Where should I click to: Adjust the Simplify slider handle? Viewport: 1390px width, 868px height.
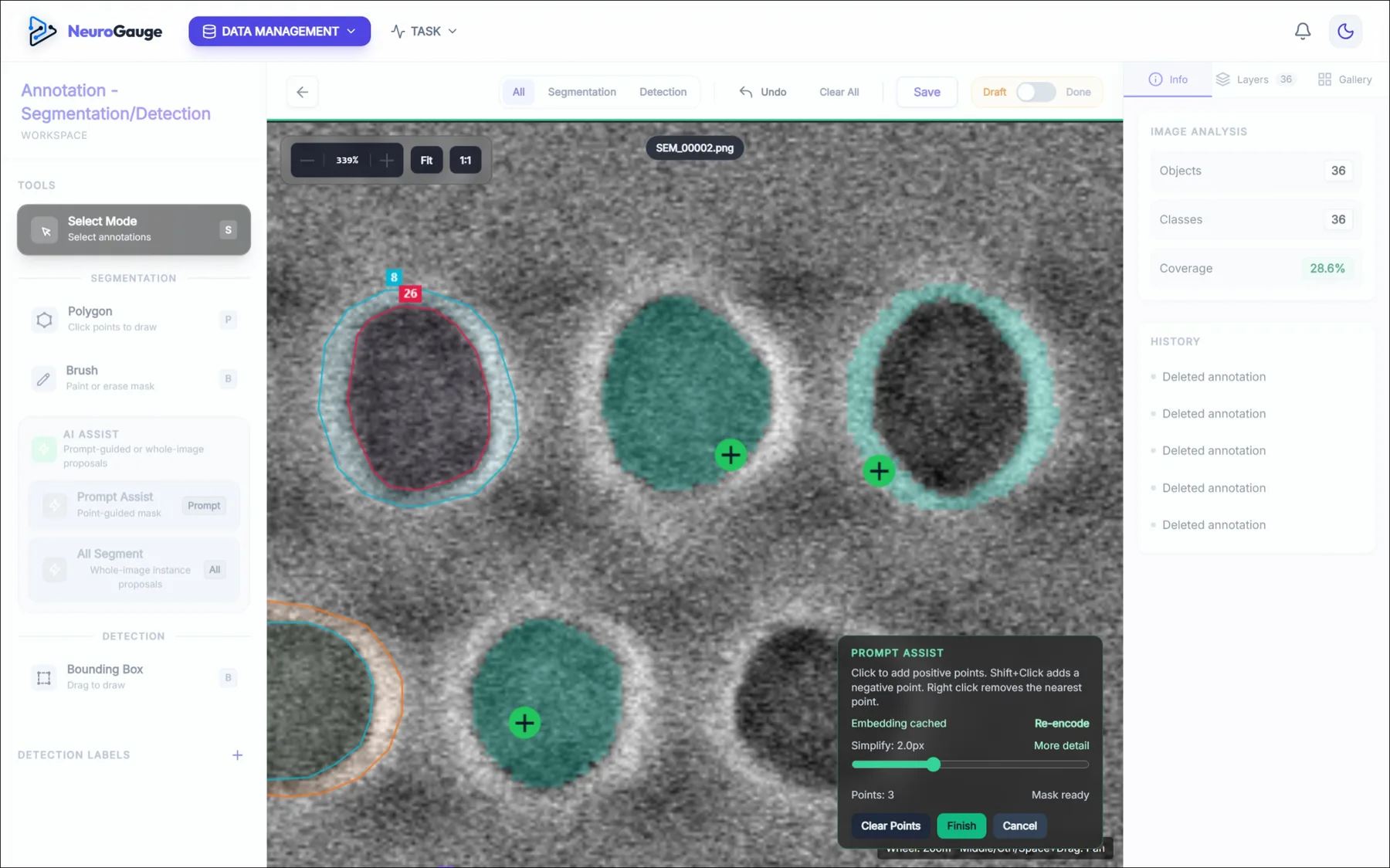point(934,765)
